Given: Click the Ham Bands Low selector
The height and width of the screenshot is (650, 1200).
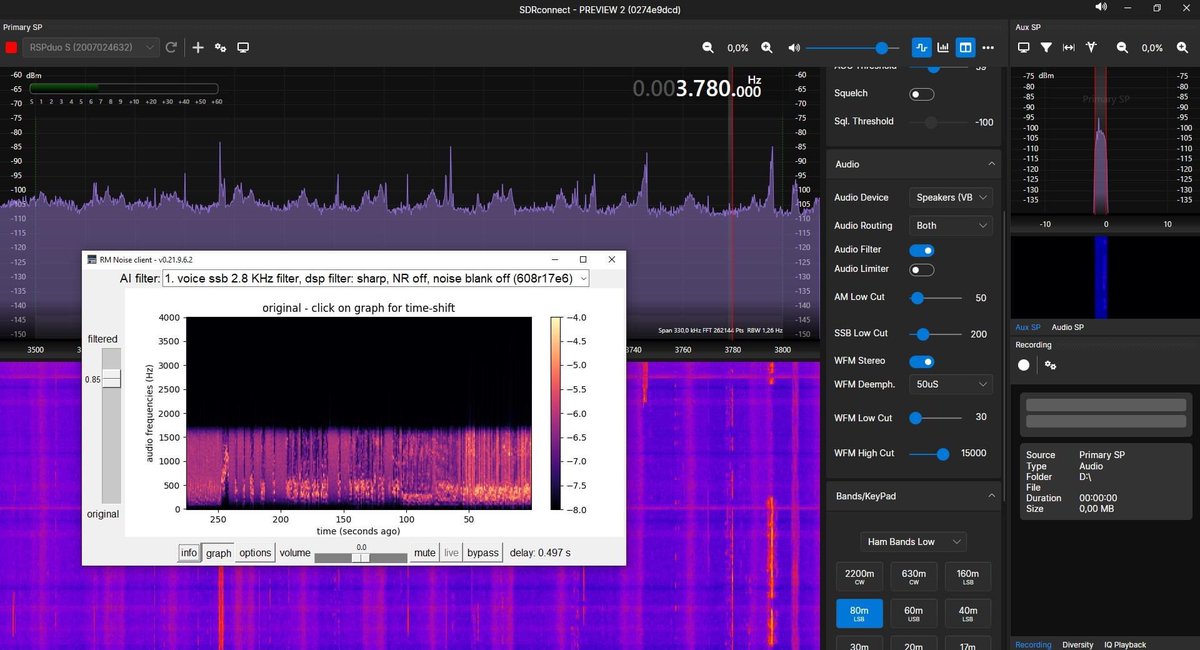Looking at the screenshot, I should pos(912,541).
